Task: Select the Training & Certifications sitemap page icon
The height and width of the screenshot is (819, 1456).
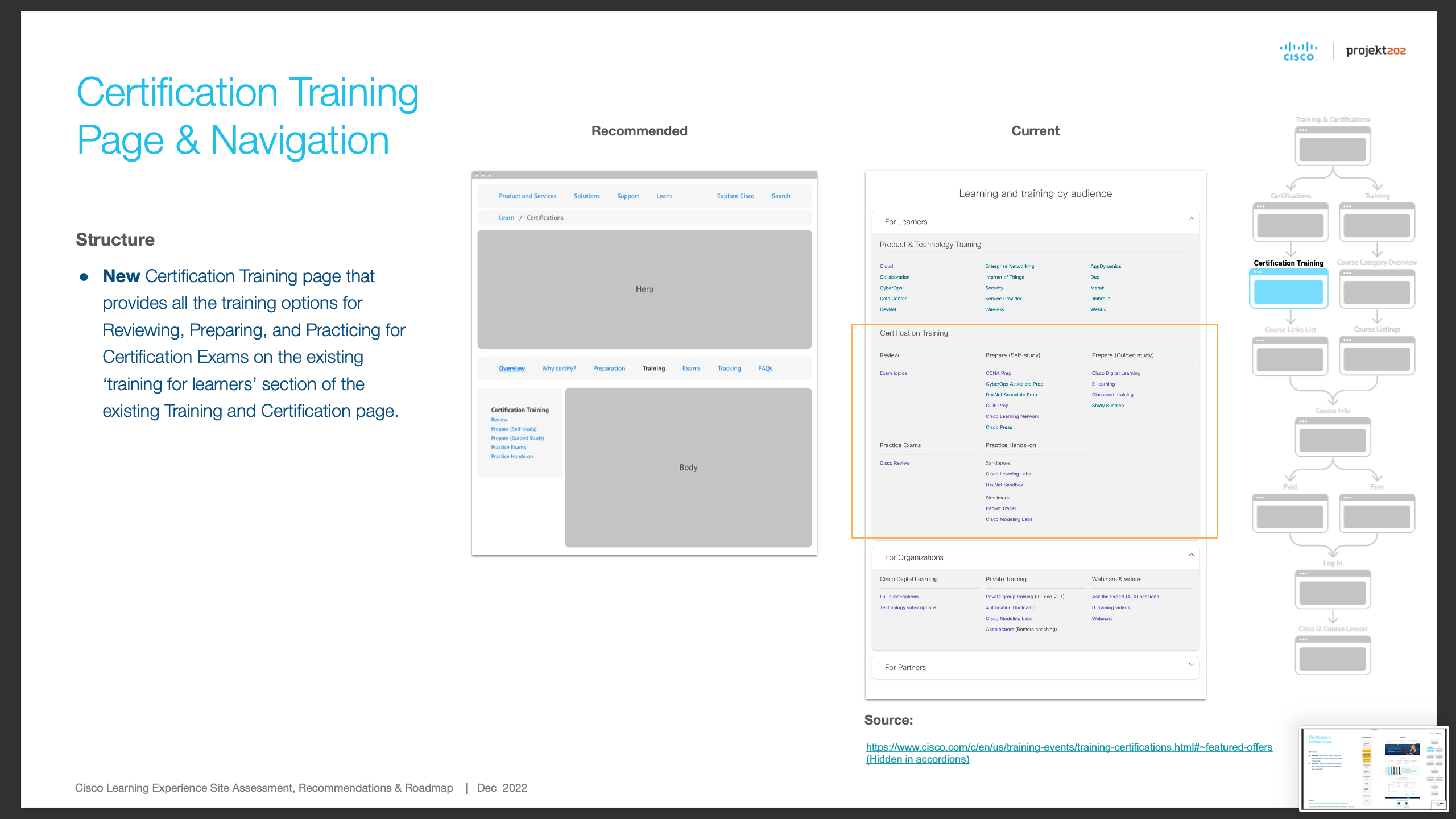Action: pos(1333,146)
